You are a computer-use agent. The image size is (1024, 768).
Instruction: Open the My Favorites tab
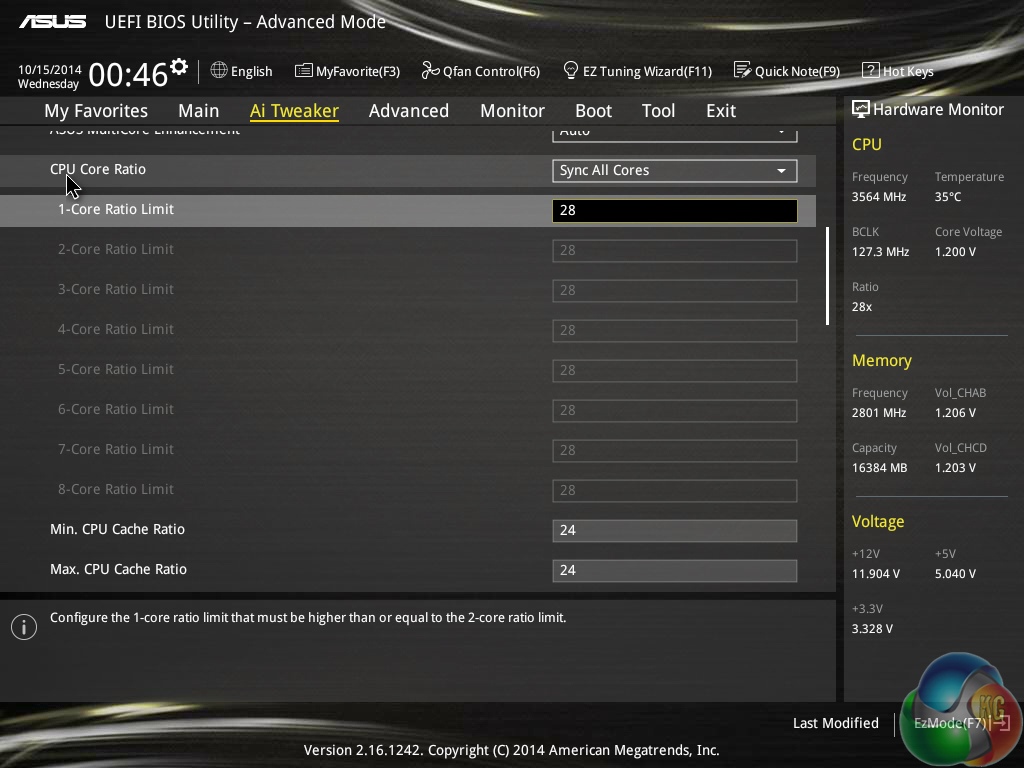pos(96,111)
